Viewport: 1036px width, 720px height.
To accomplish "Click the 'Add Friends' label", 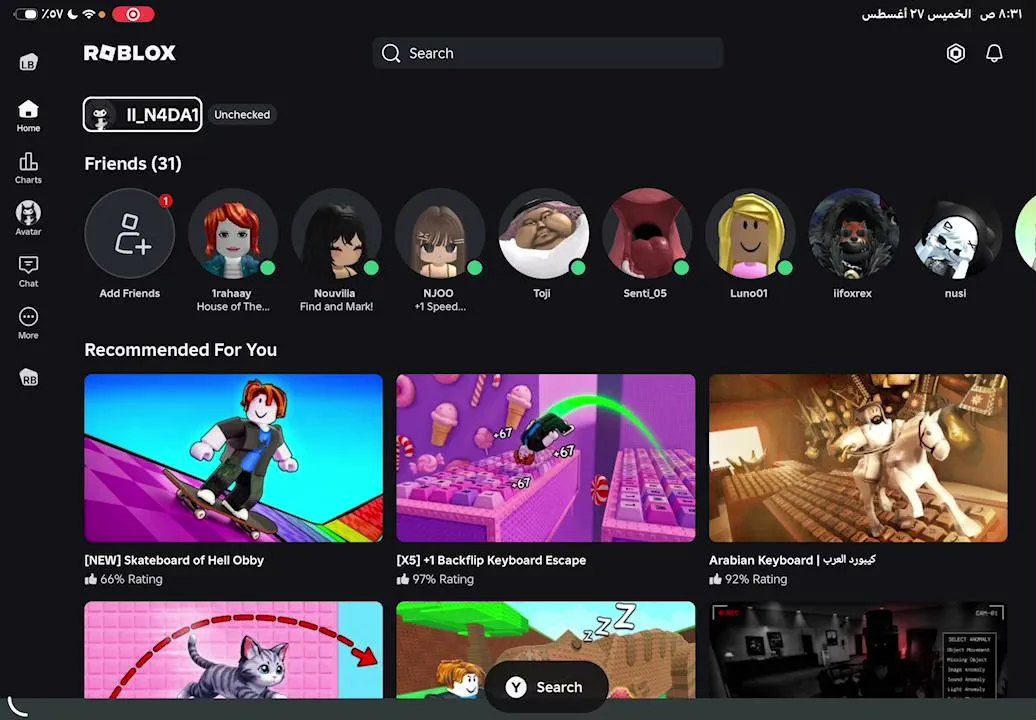I will [130, 293].
